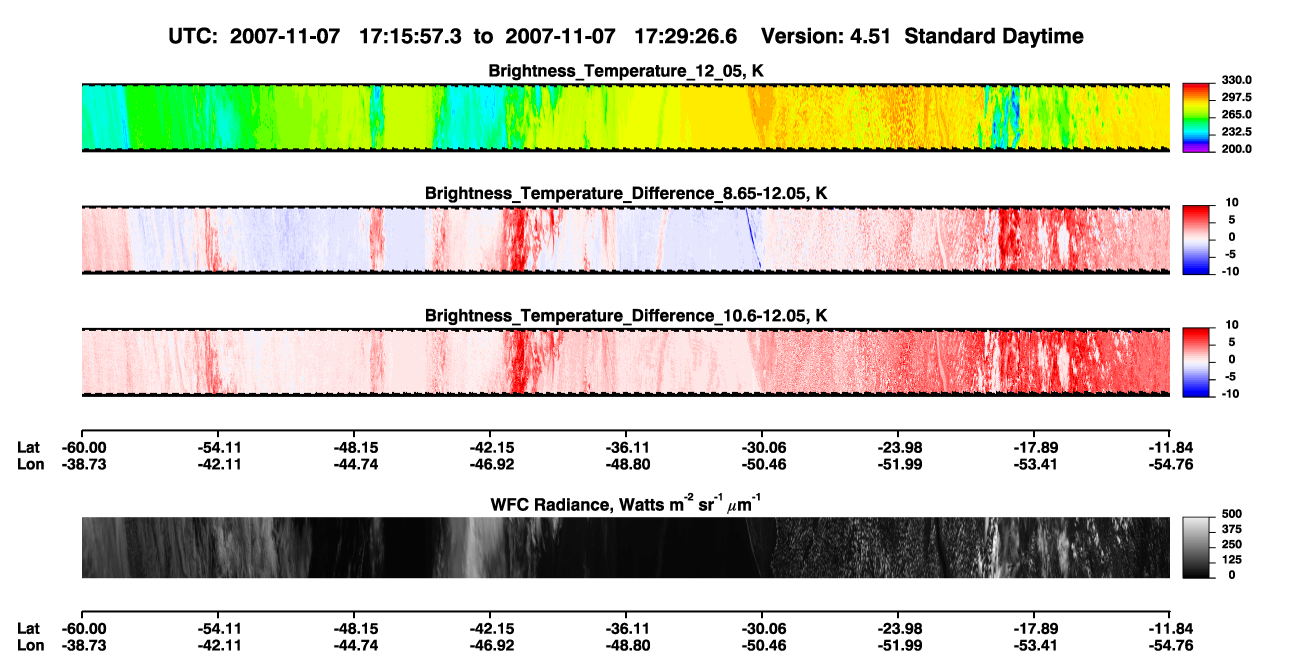1300x667 pixels.
Task: Click the 330.0 to 200.0 rainbow colorbar
Action: click(1196, 118)
